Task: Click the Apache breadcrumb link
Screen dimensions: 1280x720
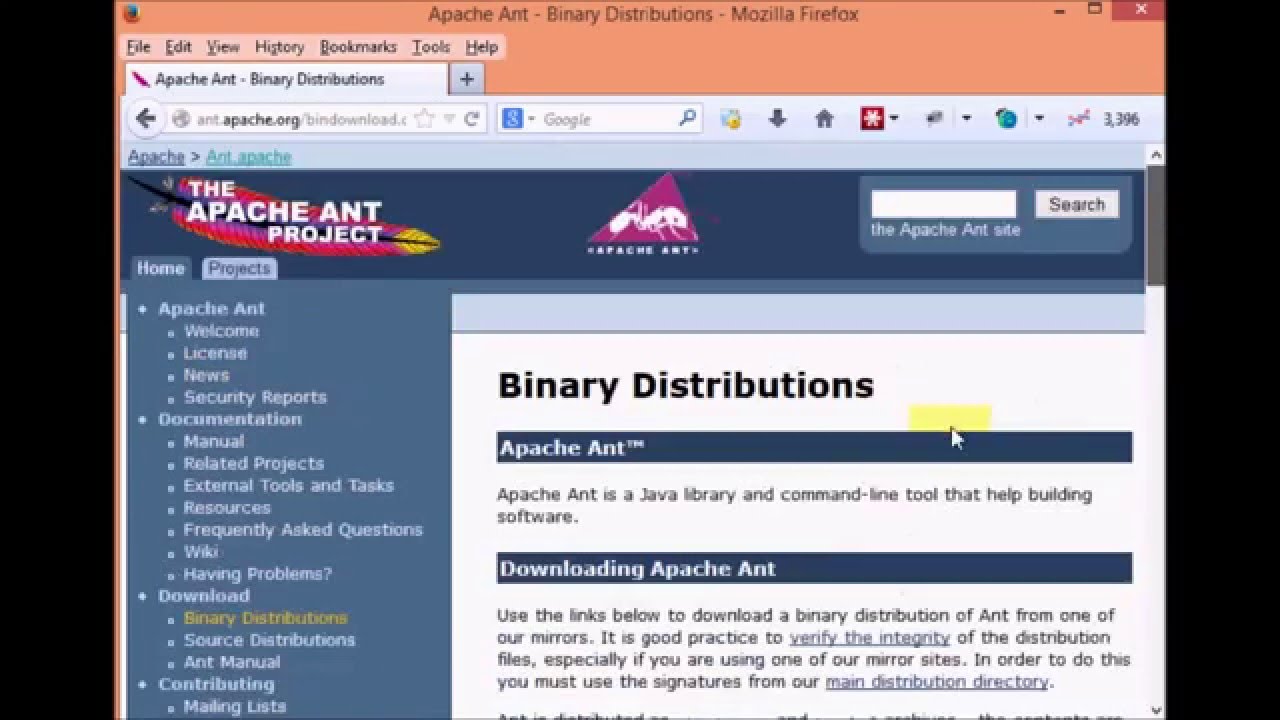Action: point(156,157)
